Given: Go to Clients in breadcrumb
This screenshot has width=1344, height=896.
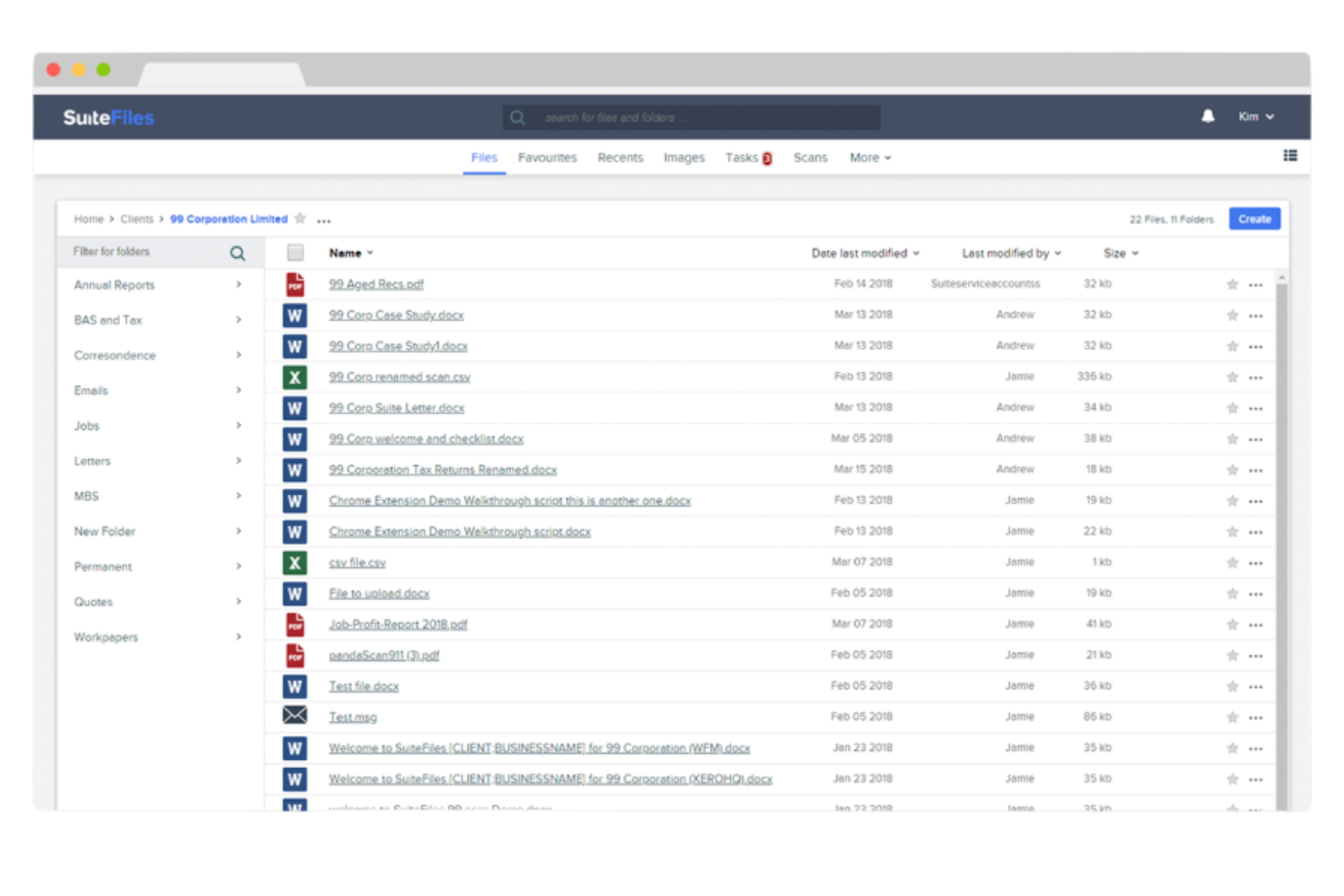Looking at the screenshot, I should pyautogui.click(x=137, y=219).
